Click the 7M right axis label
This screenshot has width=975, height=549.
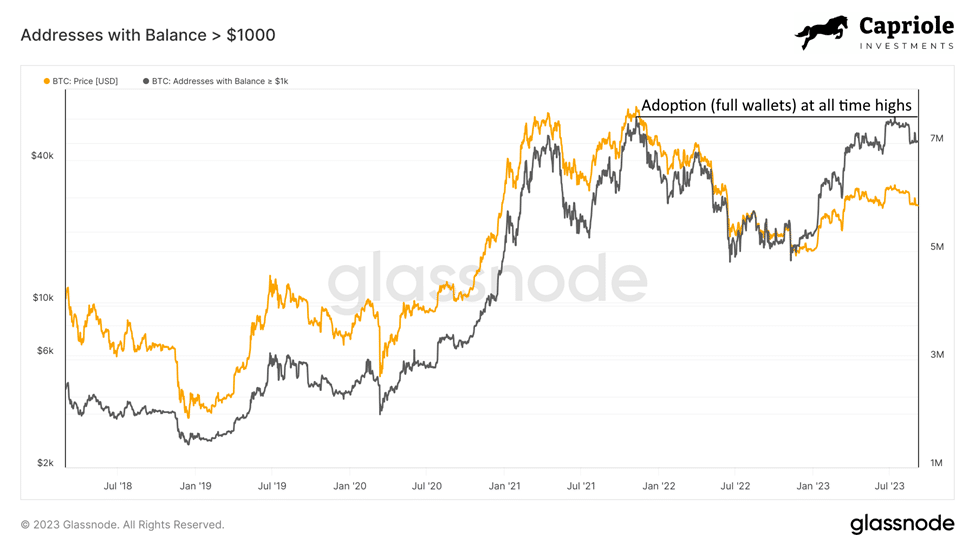(936, 139)
